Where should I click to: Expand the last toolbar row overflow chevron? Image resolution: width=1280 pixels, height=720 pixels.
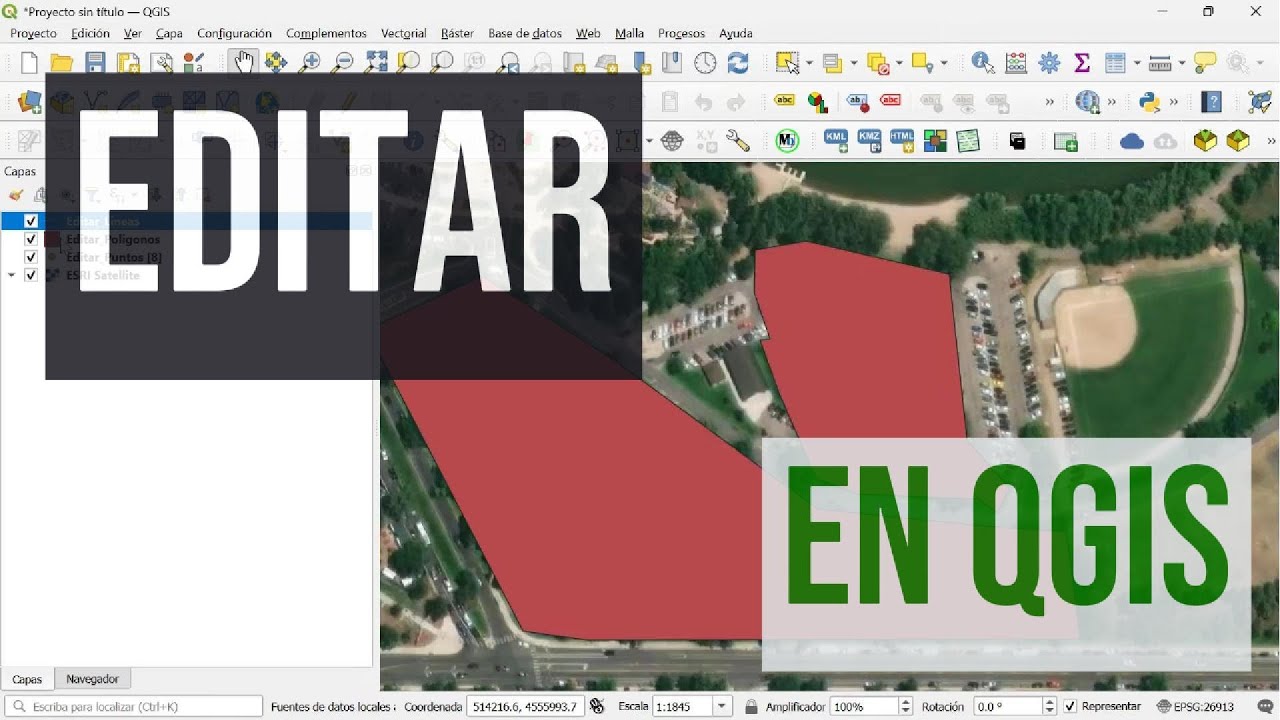(1271, 141)
